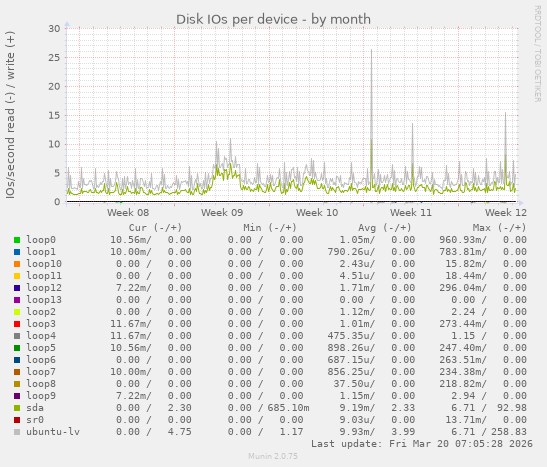This screenshot has height=467, width=547.
Task: Click the ubuntu-lv light gray legend swatch
Action: 17,432
